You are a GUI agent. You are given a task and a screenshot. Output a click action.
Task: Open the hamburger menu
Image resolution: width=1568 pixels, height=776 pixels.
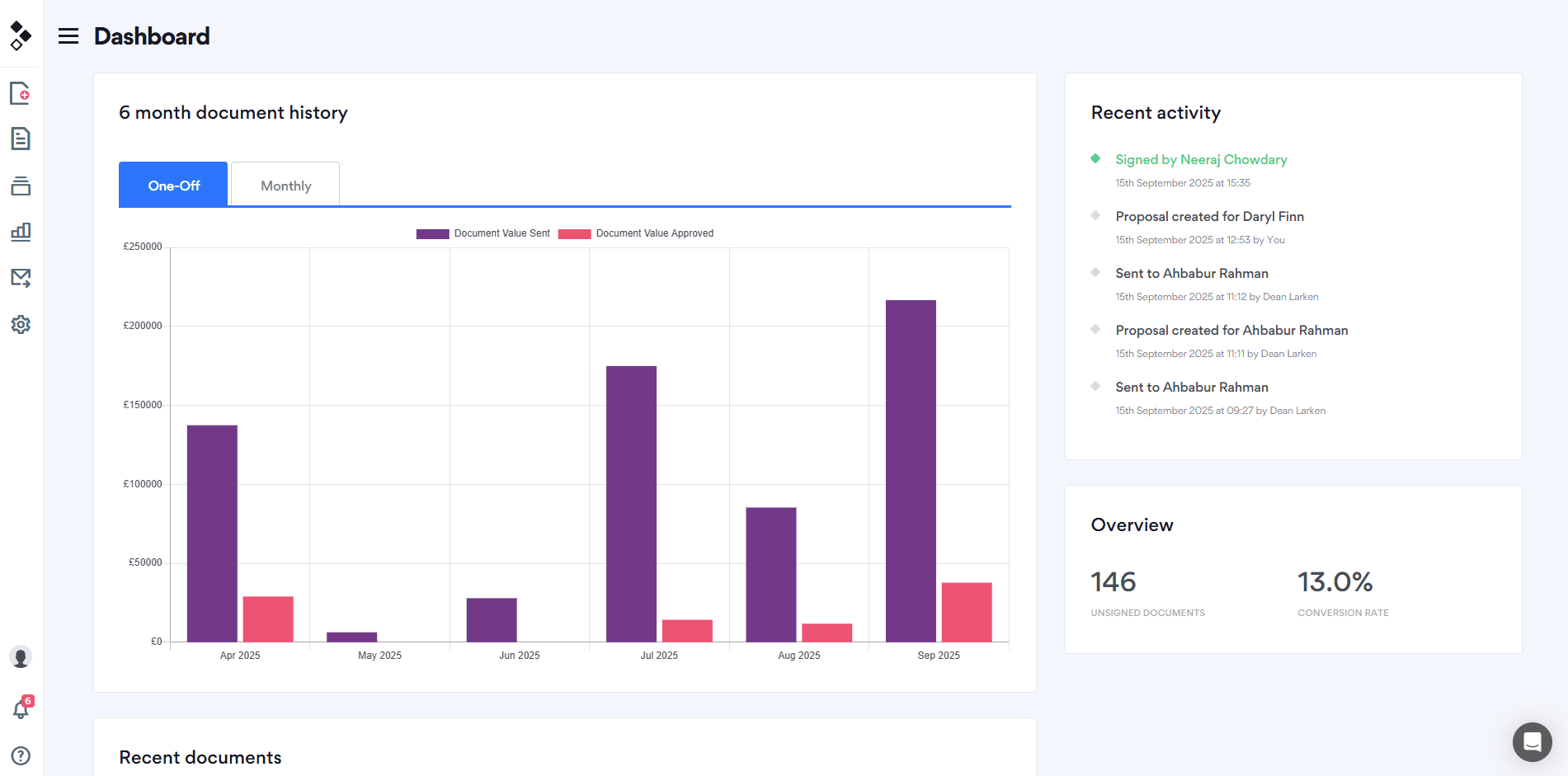pyautogui.click(x=68, y=36)
